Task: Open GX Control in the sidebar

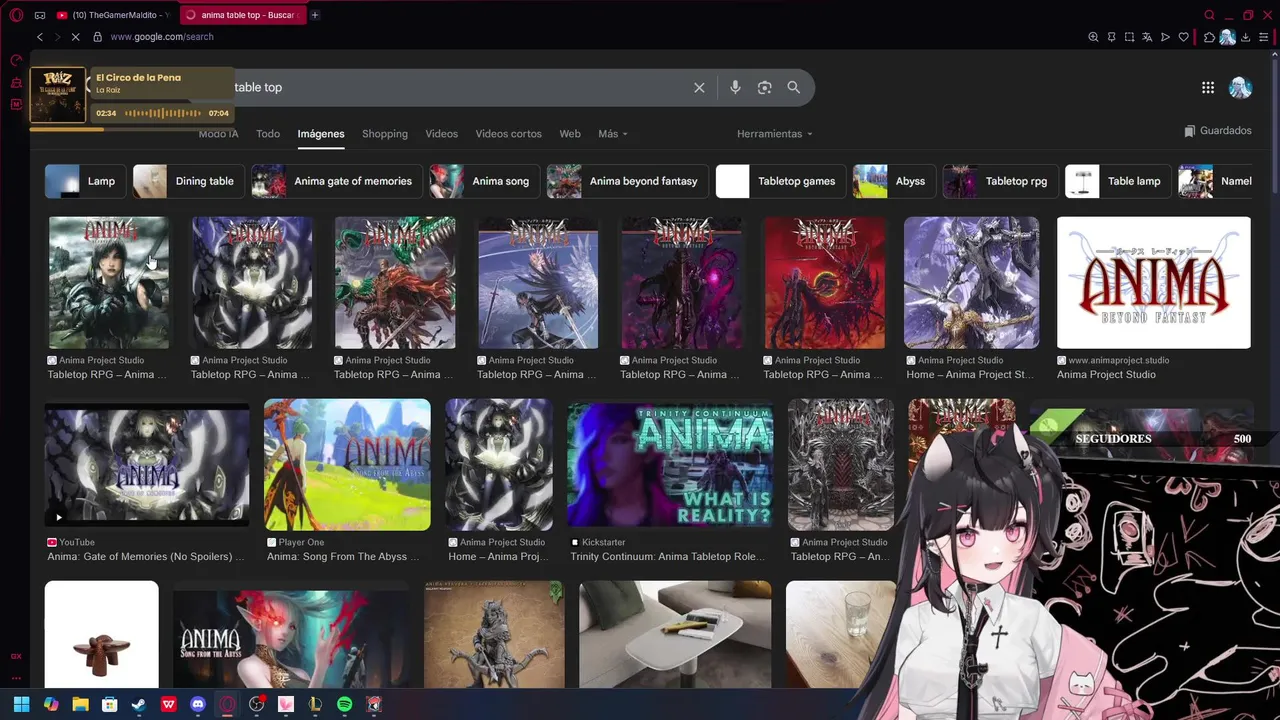Action: click(x=16, y=60)
